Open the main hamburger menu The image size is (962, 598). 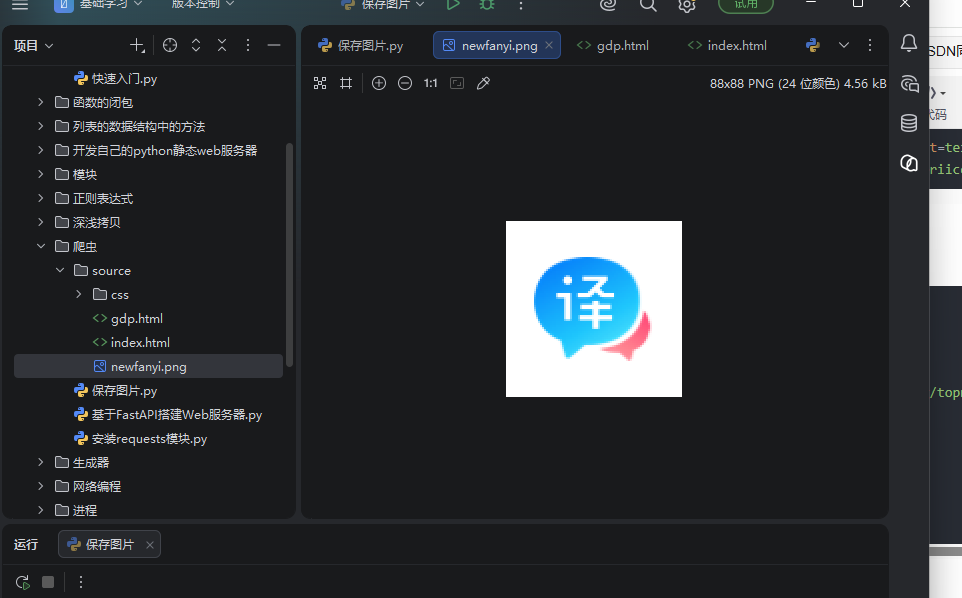click(x=20, y=5)
